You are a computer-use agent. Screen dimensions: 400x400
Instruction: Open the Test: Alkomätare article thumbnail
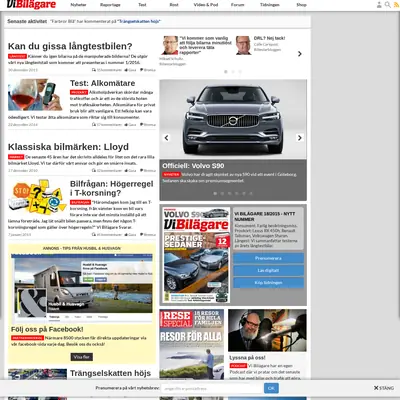35,95
